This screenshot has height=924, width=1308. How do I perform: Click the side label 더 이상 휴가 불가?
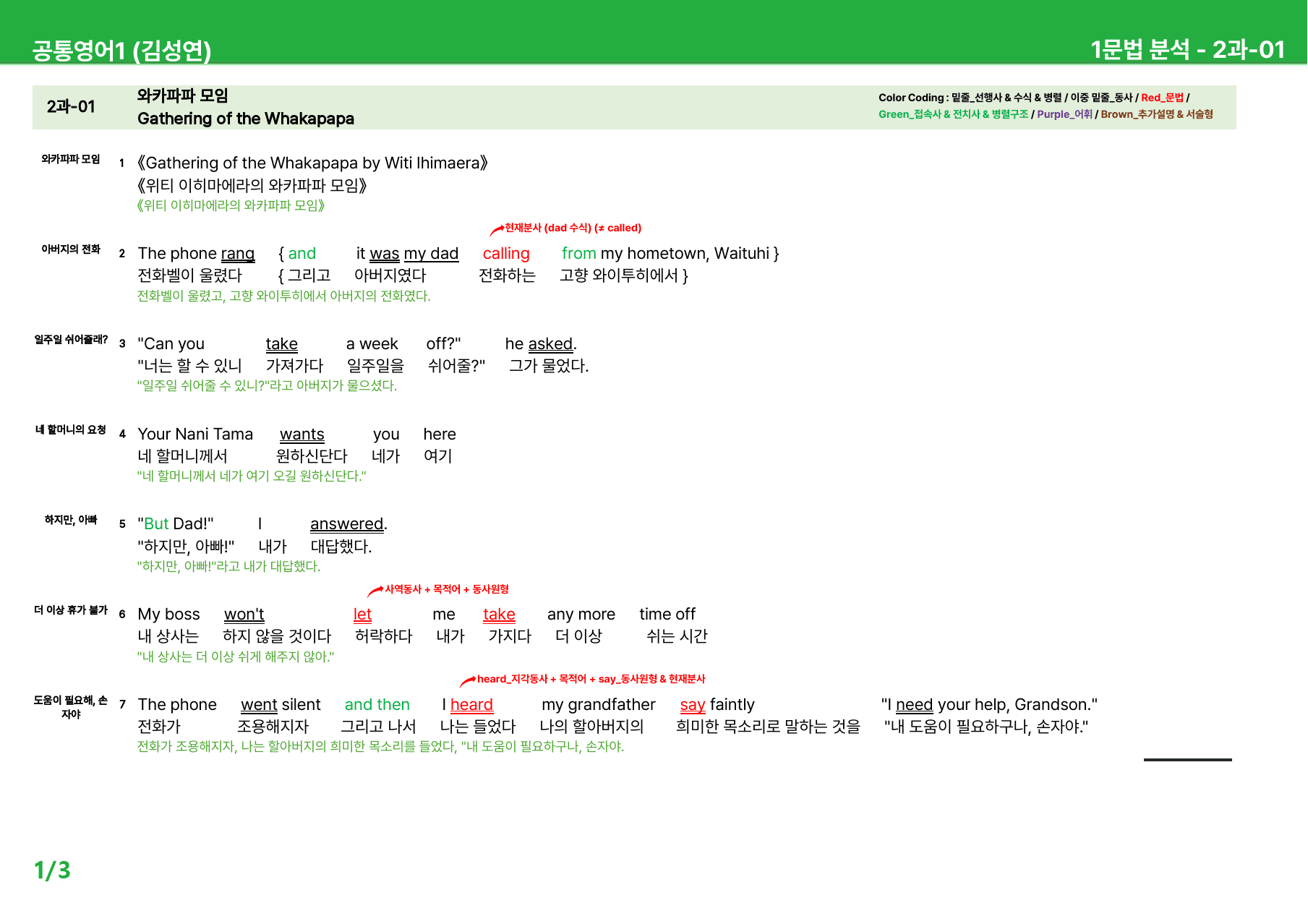[71, 610]
